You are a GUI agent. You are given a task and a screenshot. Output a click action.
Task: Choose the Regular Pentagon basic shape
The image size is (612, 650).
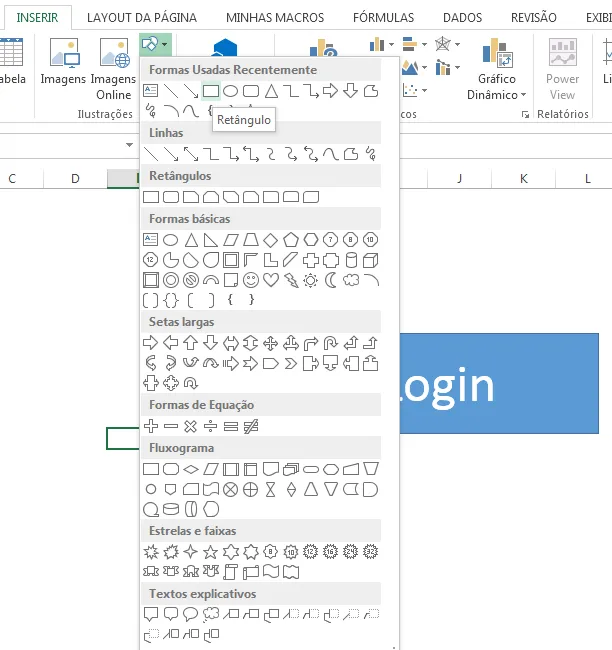click(x=291, y=240)
